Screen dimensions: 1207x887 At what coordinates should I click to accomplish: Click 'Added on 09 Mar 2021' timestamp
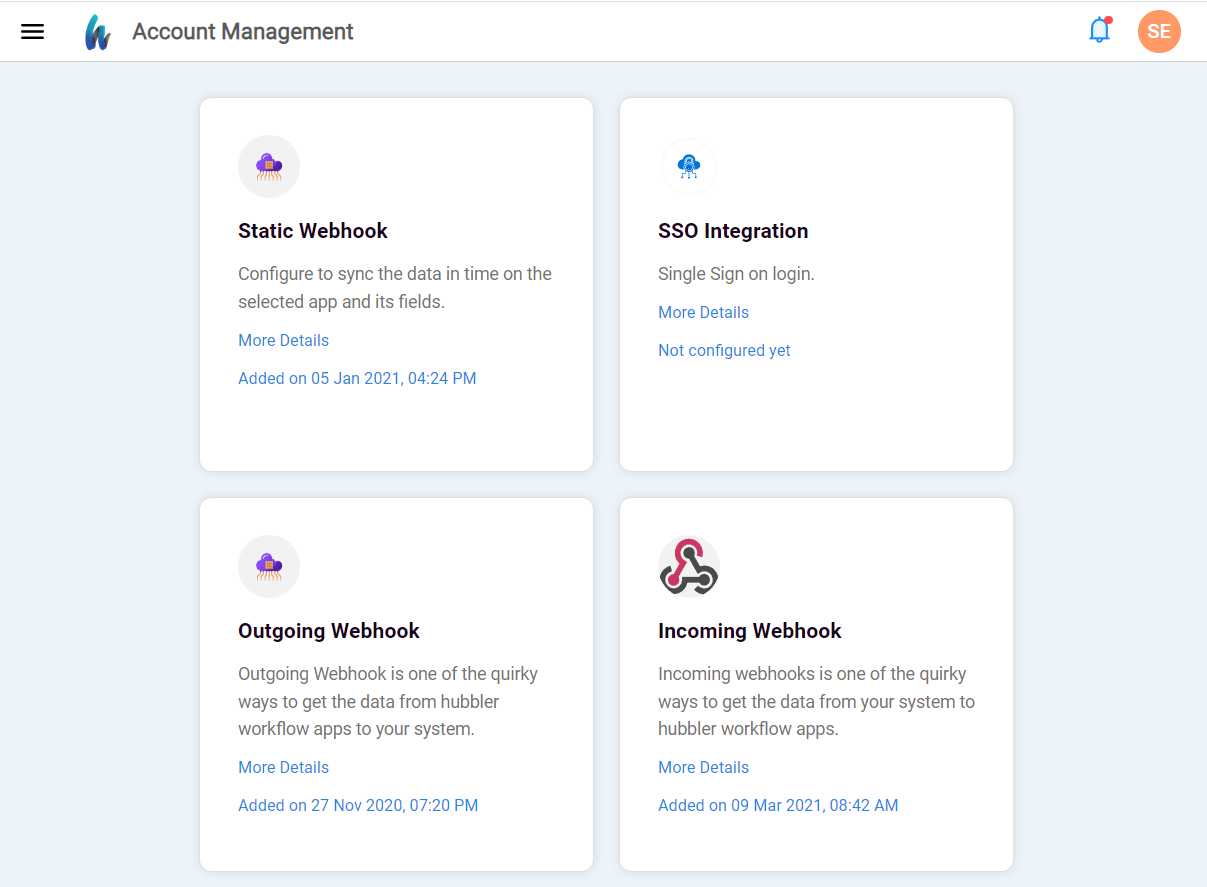[x=778, y=805]
